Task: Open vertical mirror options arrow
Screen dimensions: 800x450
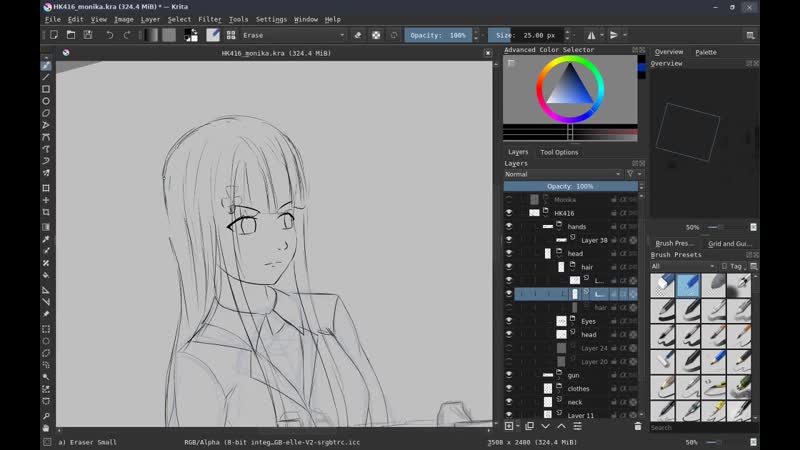Action: pyautogui.click(x=625, y=35)
